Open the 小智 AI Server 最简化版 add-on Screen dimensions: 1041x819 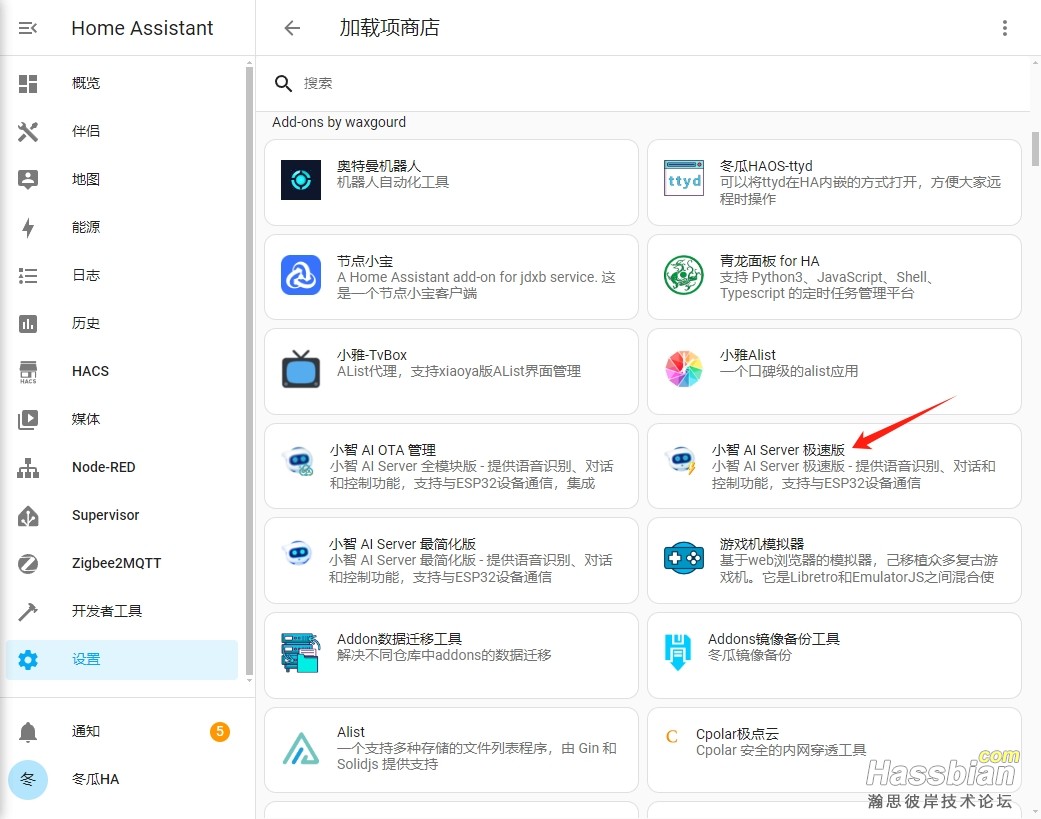coord(451,561)
